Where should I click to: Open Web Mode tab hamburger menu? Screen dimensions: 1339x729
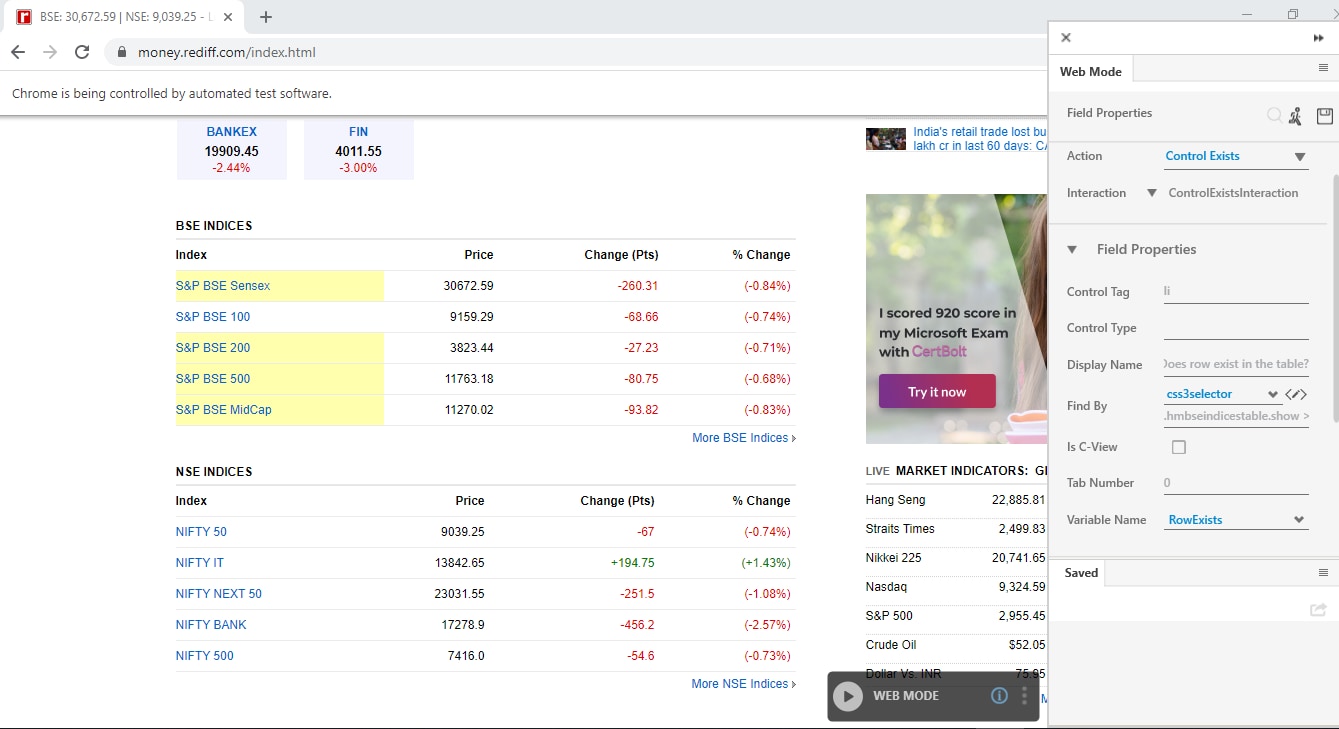pyautogui.click(x=1323, y=68)
